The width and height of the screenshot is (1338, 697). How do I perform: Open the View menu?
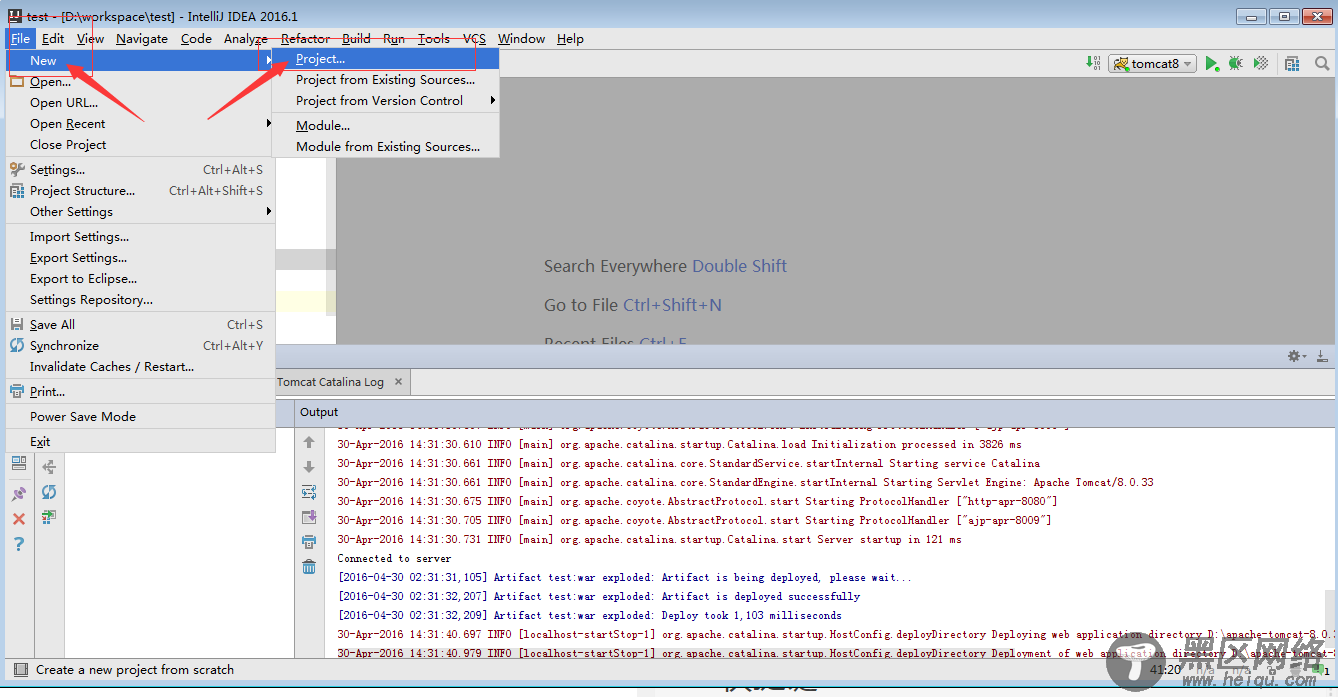[90, 39]
